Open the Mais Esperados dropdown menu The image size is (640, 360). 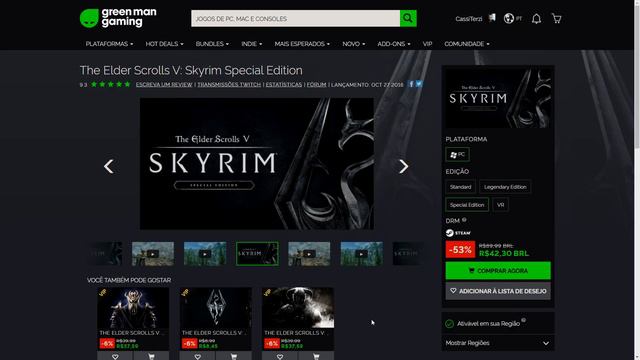point(302,44)
